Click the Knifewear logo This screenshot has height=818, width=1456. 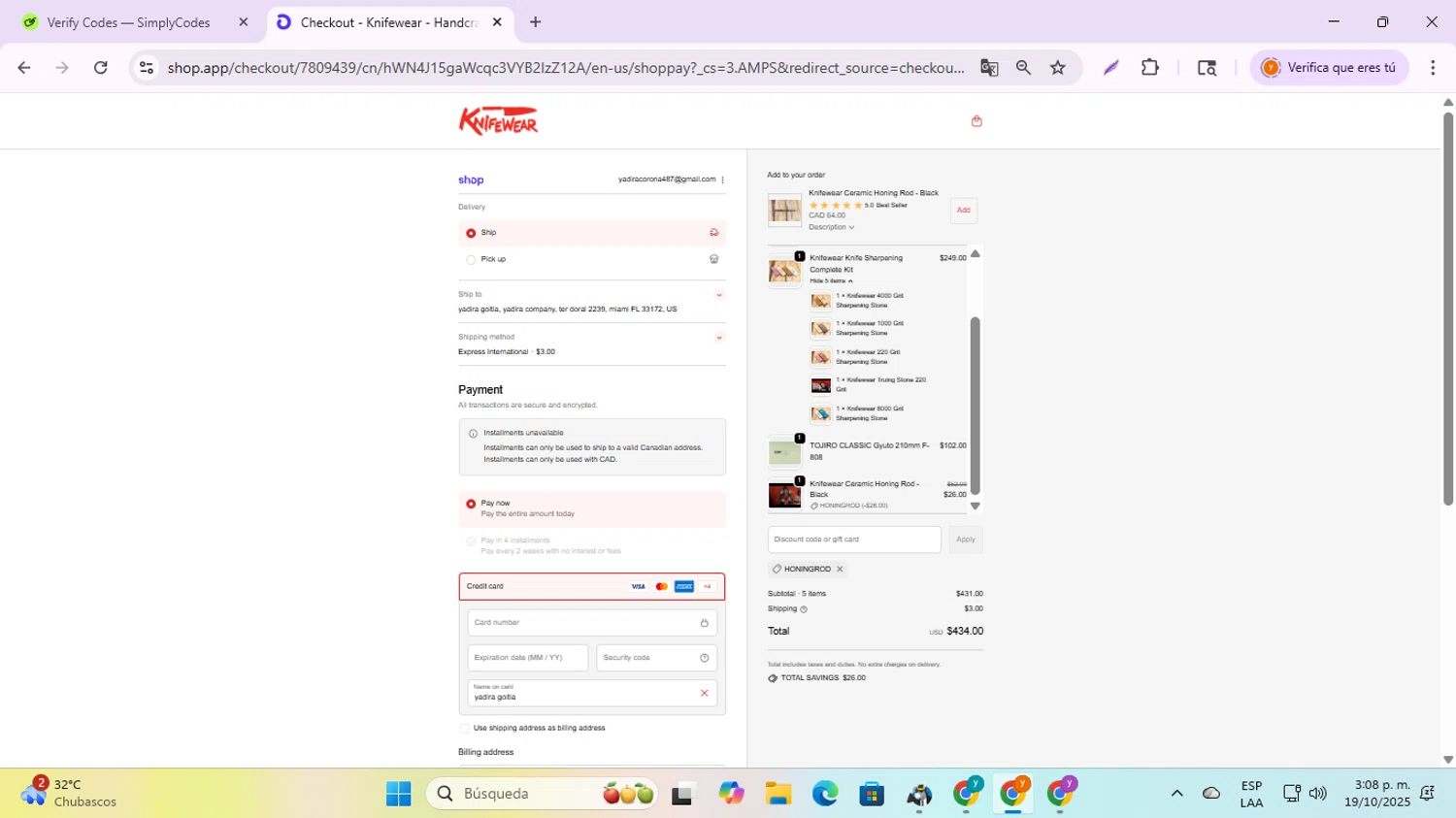tap(498, 121)
